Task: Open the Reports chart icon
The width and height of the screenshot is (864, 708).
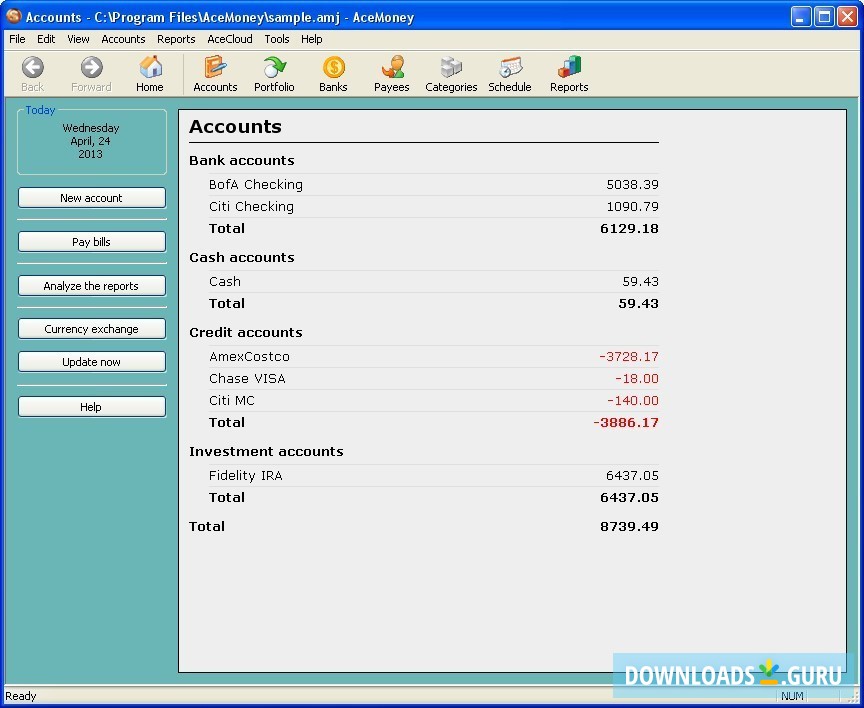Action: tap(569, 67)
